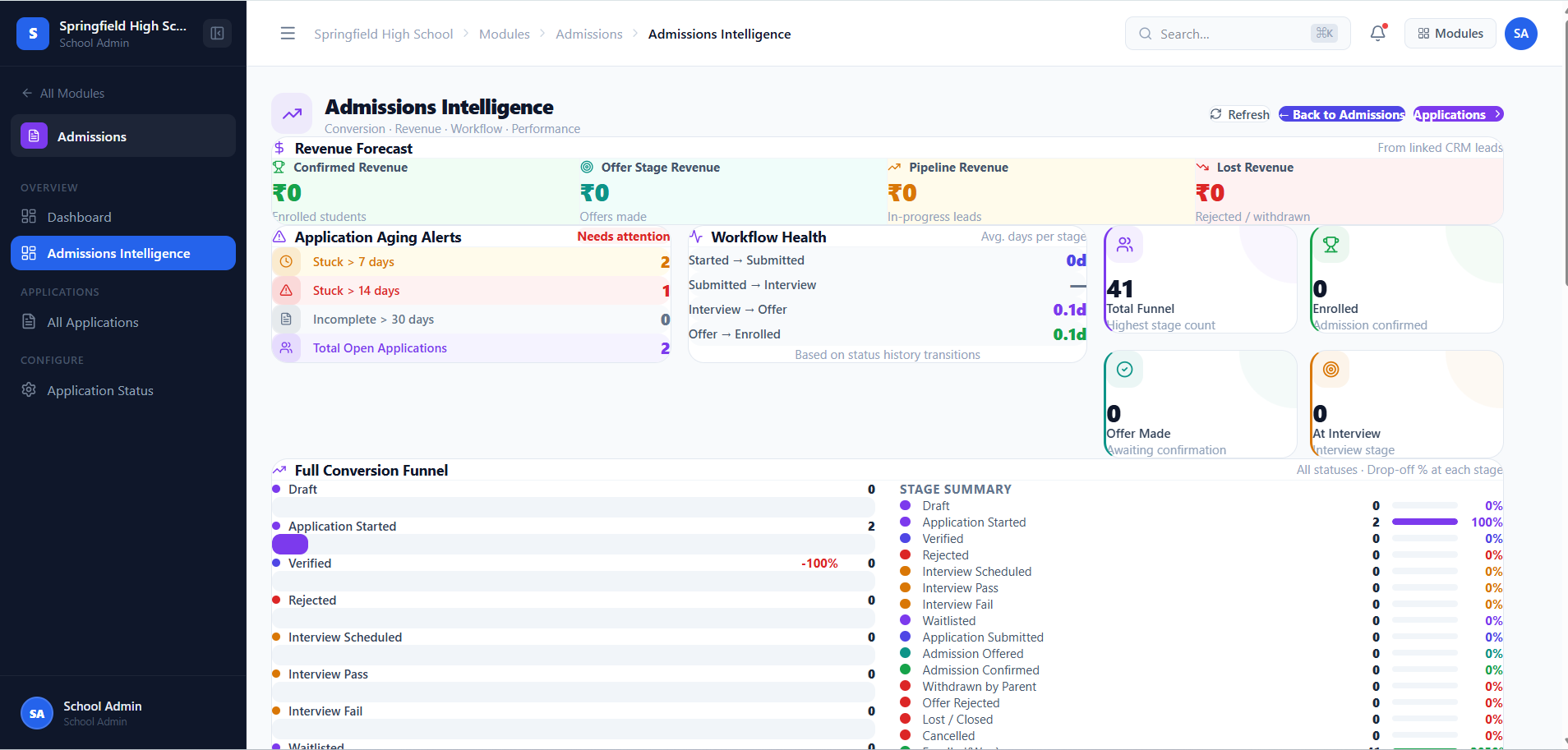Click the Revenue Forecast dollar icon
Screen dimensions: 1568x750
pyautogui.click(x=279, y=148)
